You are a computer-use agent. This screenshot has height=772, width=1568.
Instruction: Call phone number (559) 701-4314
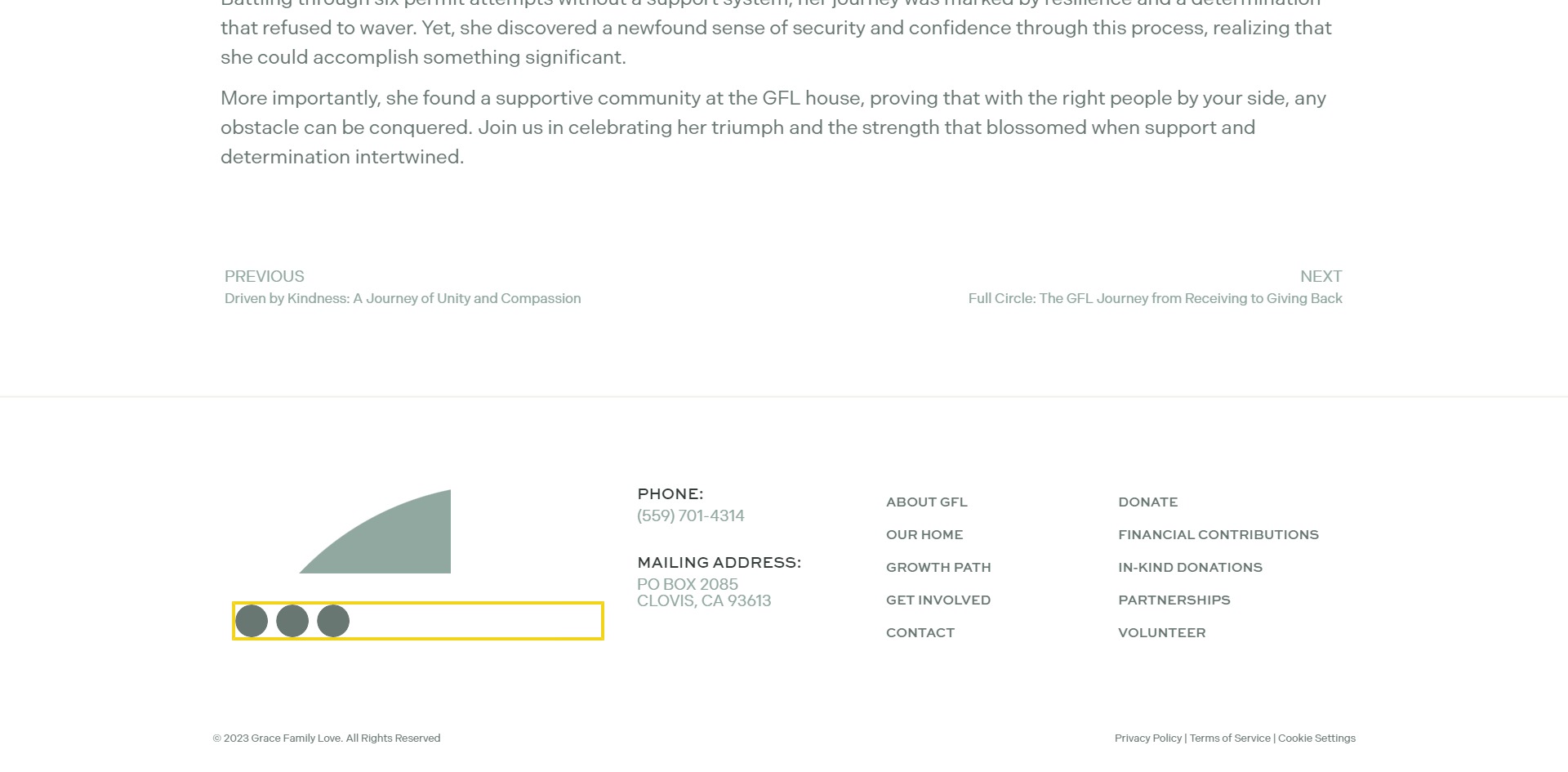click(691, 515)
